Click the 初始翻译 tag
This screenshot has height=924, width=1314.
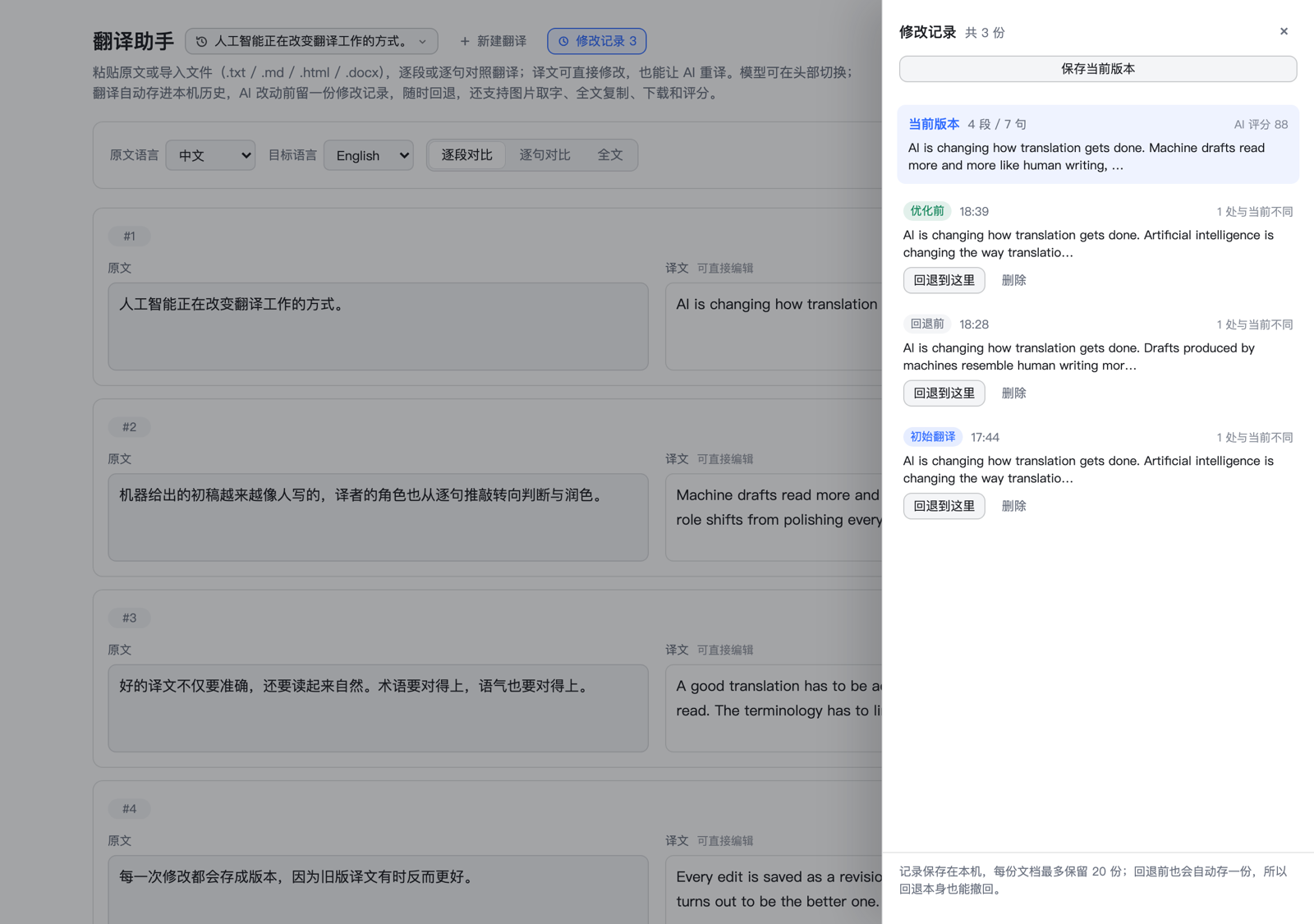pyautogui.click(x=933, y=437)
